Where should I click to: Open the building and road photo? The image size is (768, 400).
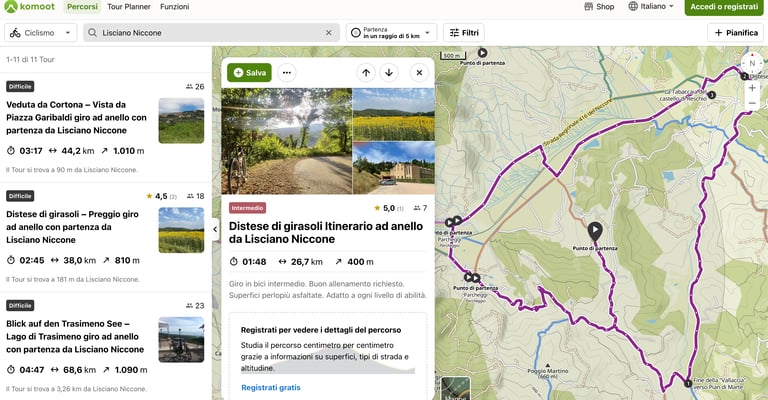point(394,168)
